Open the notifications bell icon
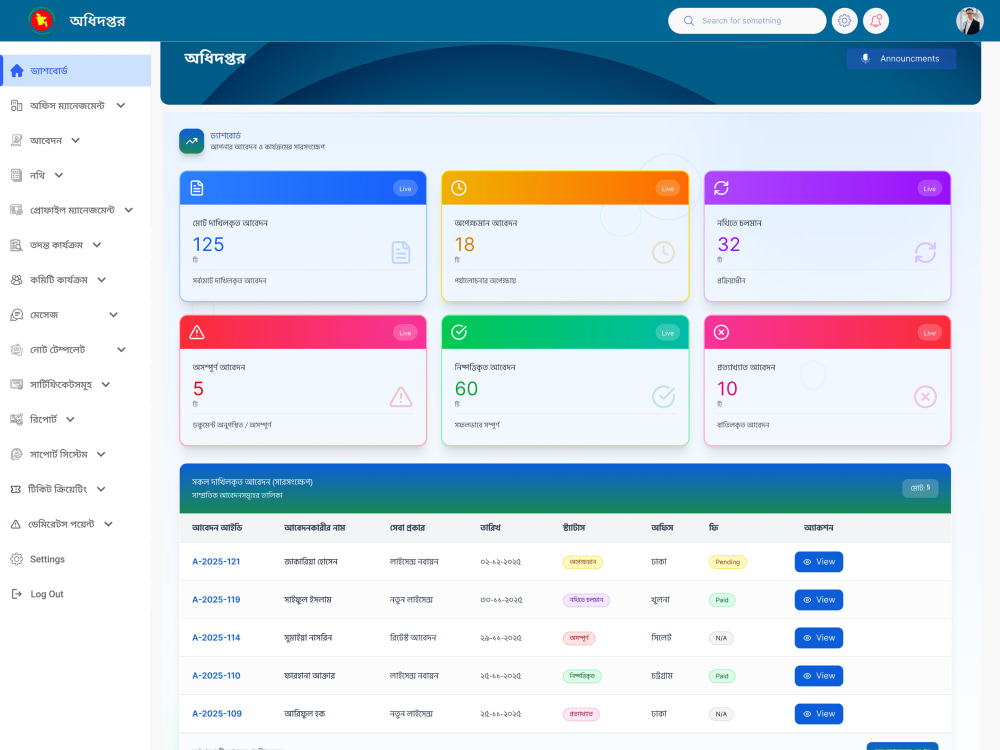This screenshot has width=1000, height=750. click(x=876, y=20)
